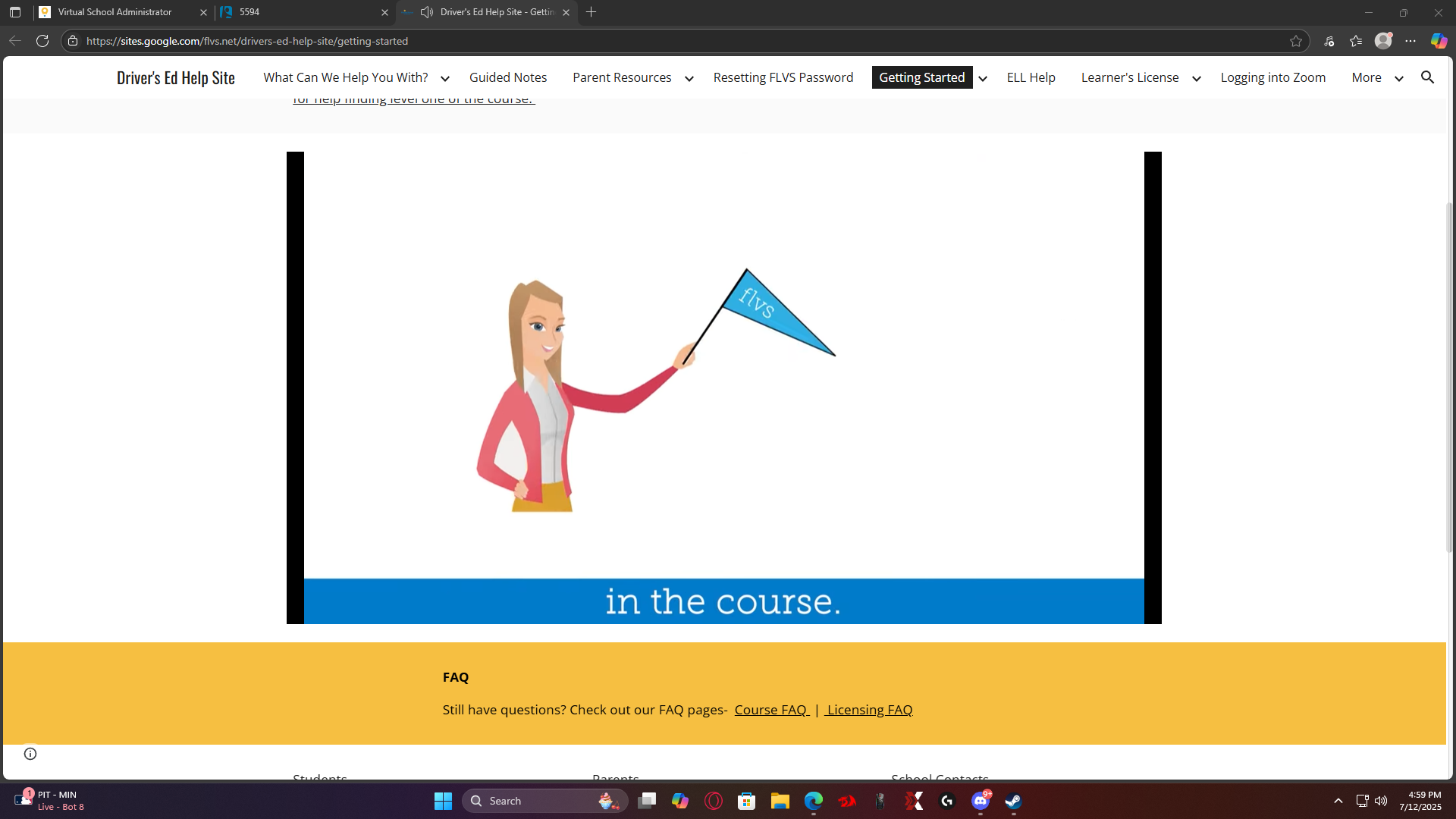1456x819 pixels.
Task: Open the browser profile avatar
Action: click(x=1383, y=41)
